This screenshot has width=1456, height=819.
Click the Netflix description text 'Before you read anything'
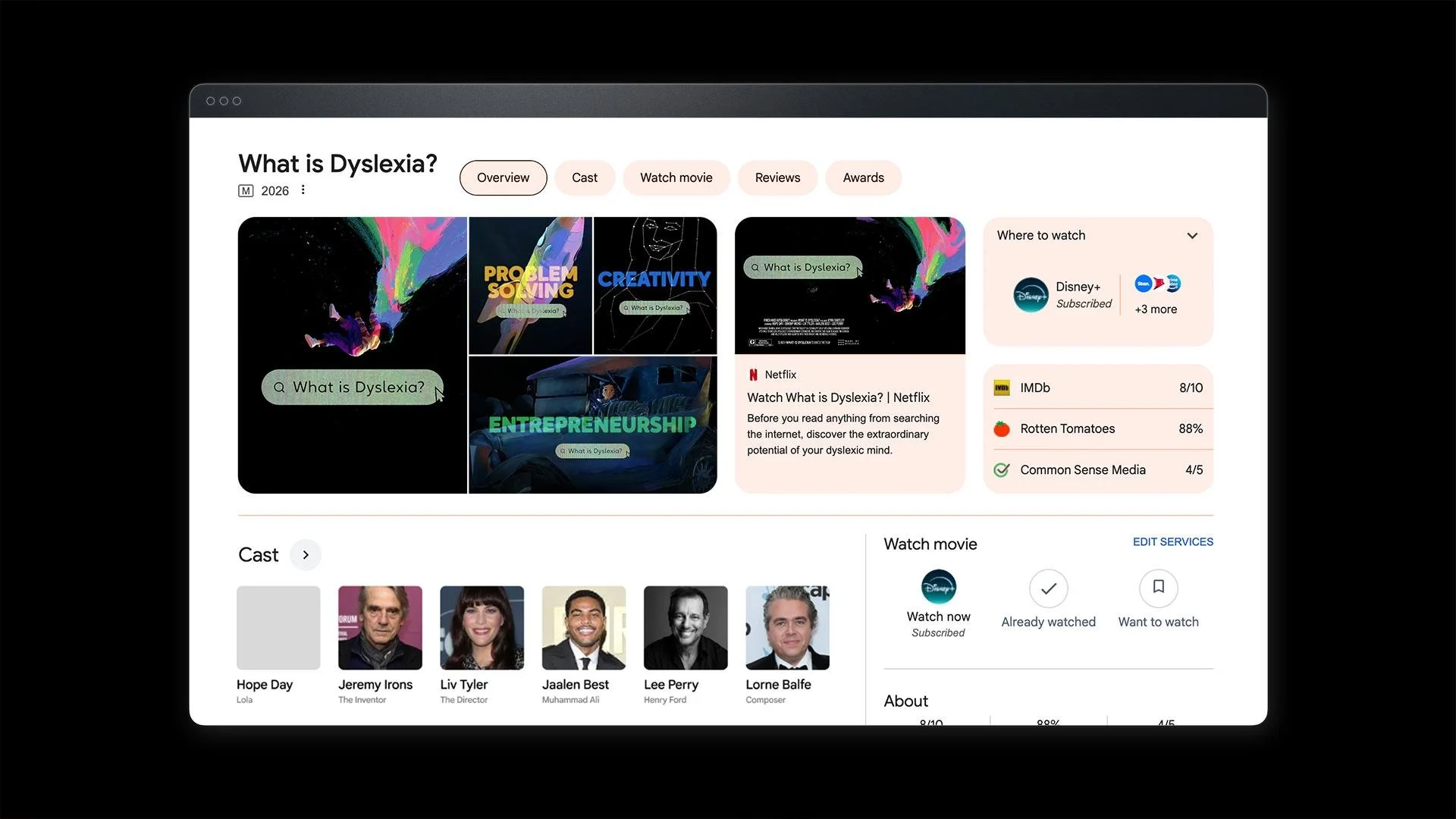[843, 435]
